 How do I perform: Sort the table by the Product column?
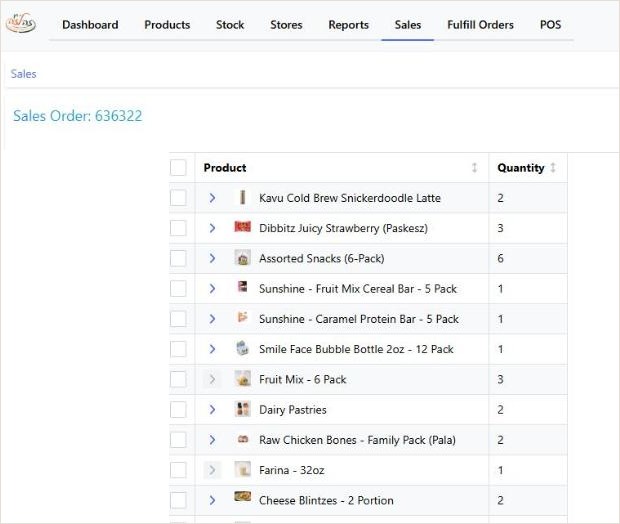474,168
